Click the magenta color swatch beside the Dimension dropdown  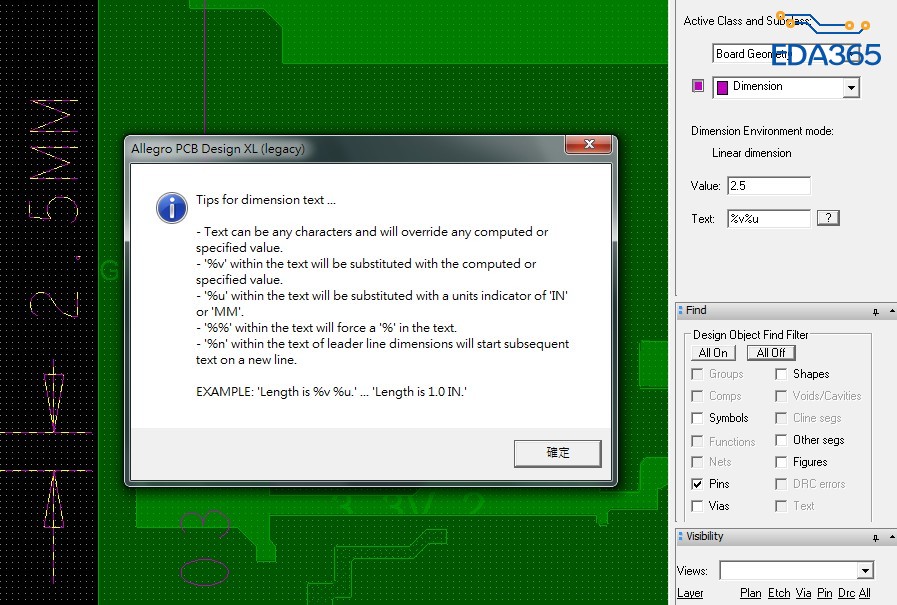click(698, 86)
